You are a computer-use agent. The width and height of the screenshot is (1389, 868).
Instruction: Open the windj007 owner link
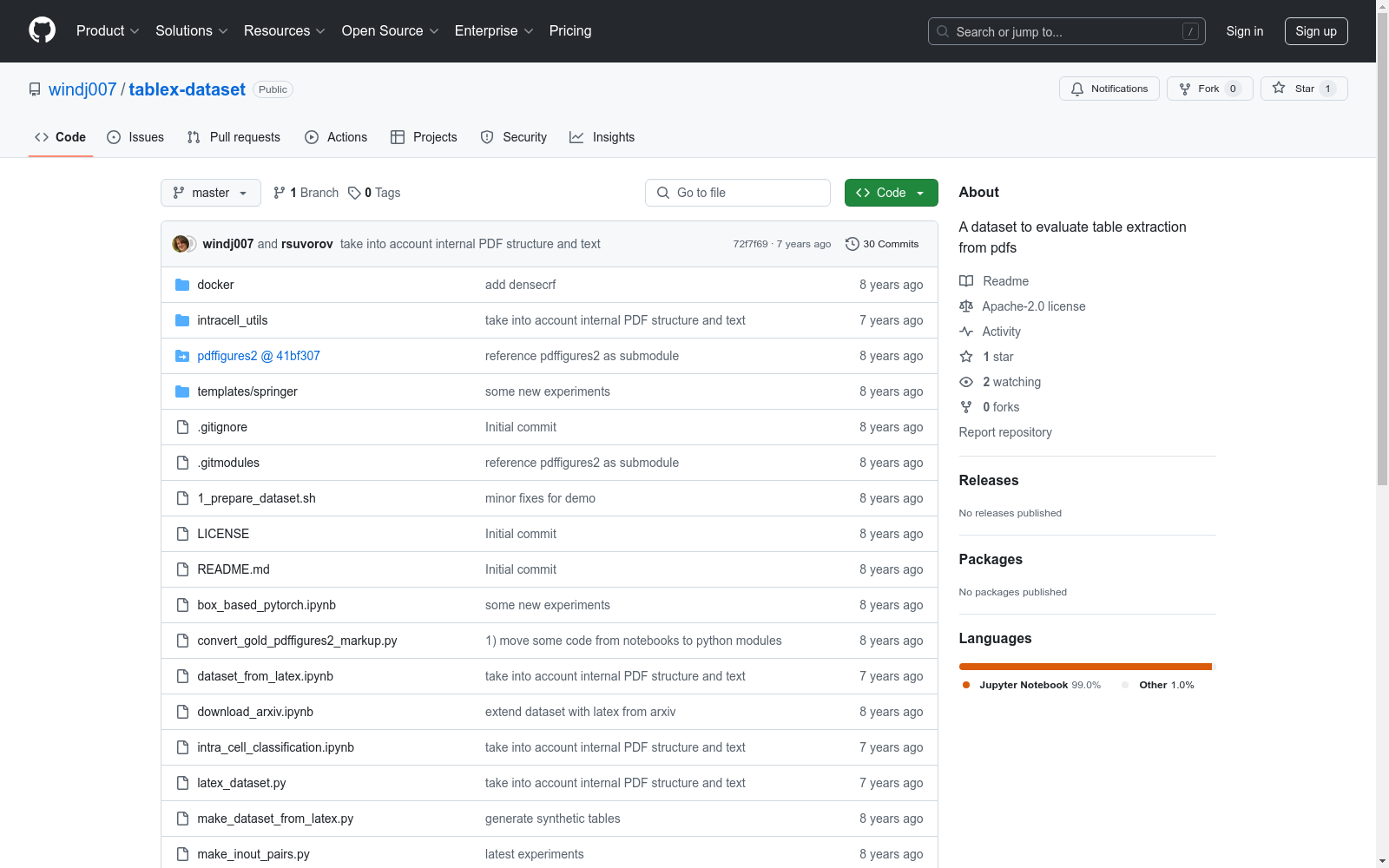(x=82, y=89)
